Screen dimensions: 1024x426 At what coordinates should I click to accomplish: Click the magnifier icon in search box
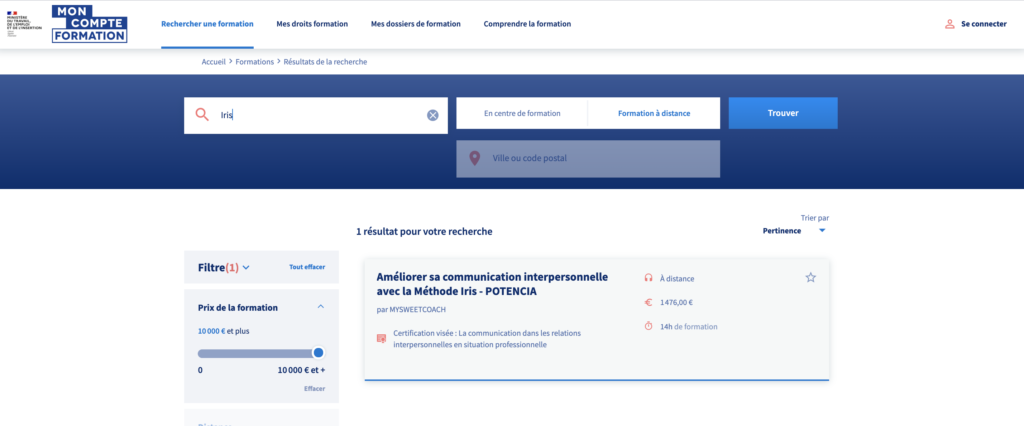coord(202,115)
